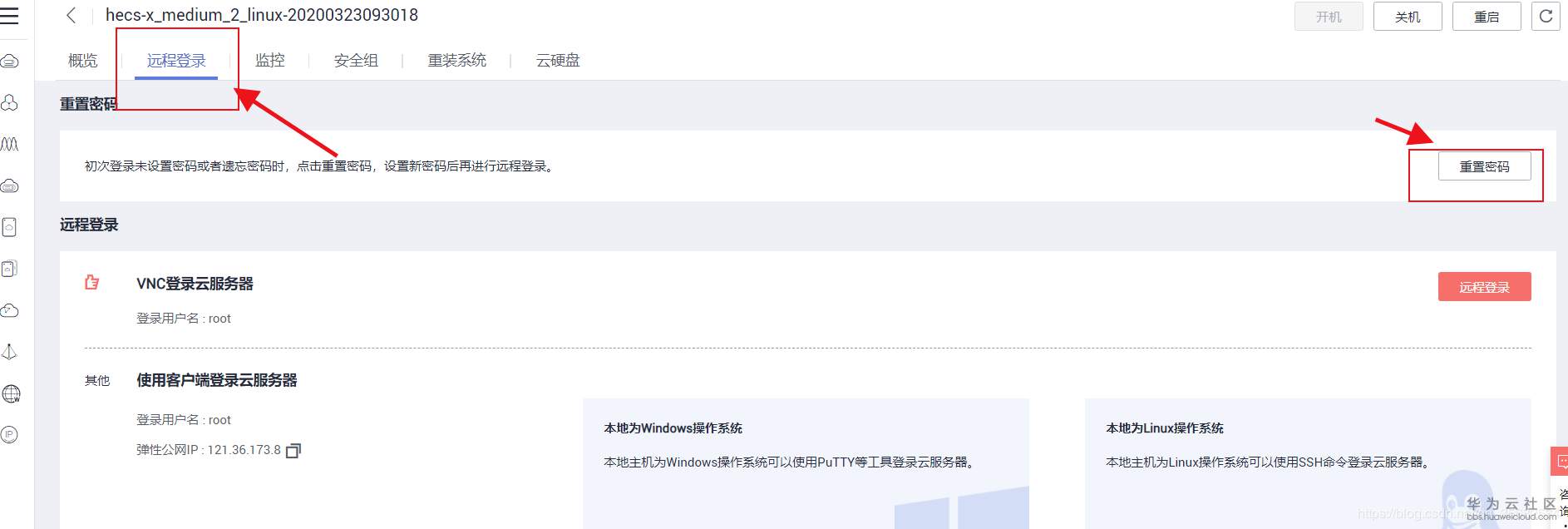Click the 关机 shutdown button
Image resolution: width=1568 pixels, height=529 pixels.
click(1408, 17)
